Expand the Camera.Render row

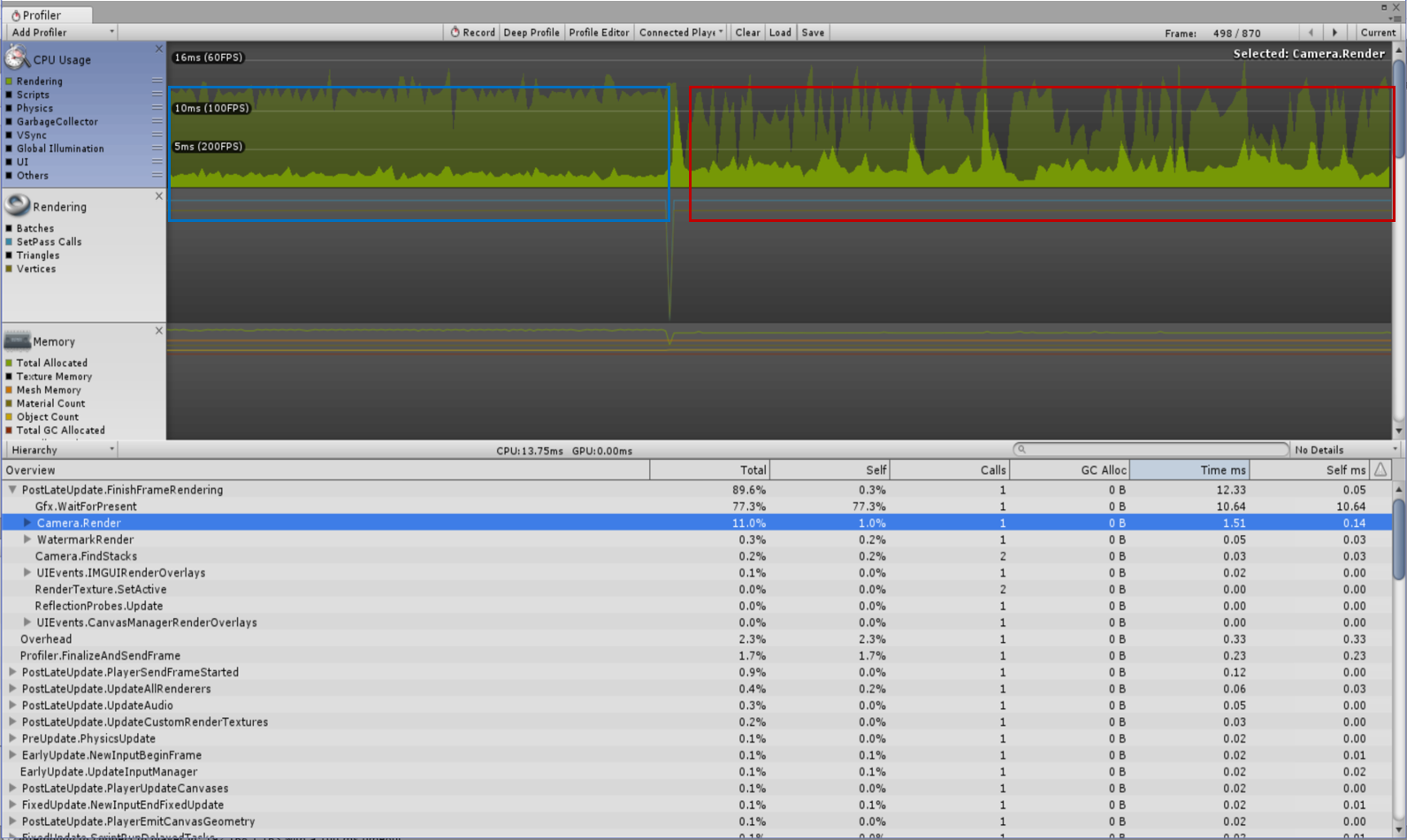coord(27,523)
